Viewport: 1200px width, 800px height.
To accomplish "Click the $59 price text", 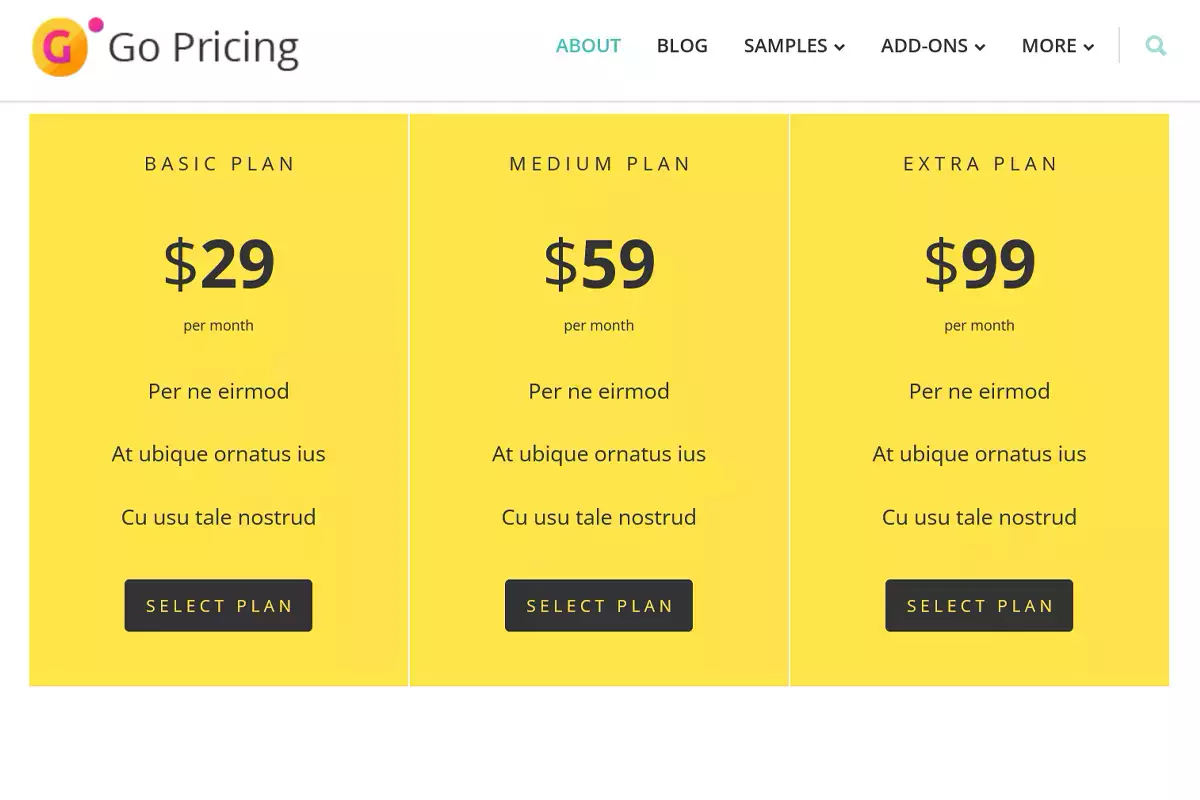I will point(599,265).
